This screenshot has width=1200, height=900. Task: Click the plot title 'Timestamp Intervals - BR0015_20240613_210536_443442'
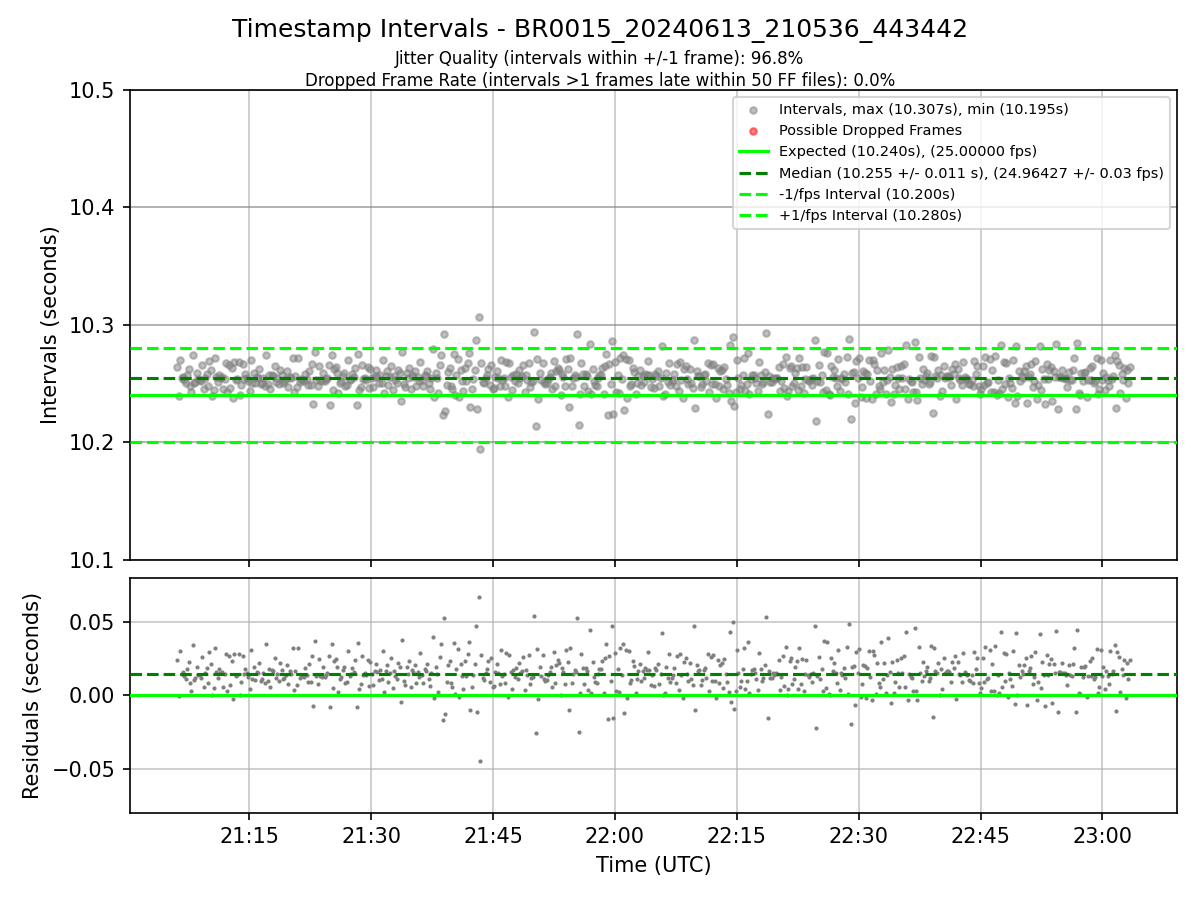click(x=600, y=29)
